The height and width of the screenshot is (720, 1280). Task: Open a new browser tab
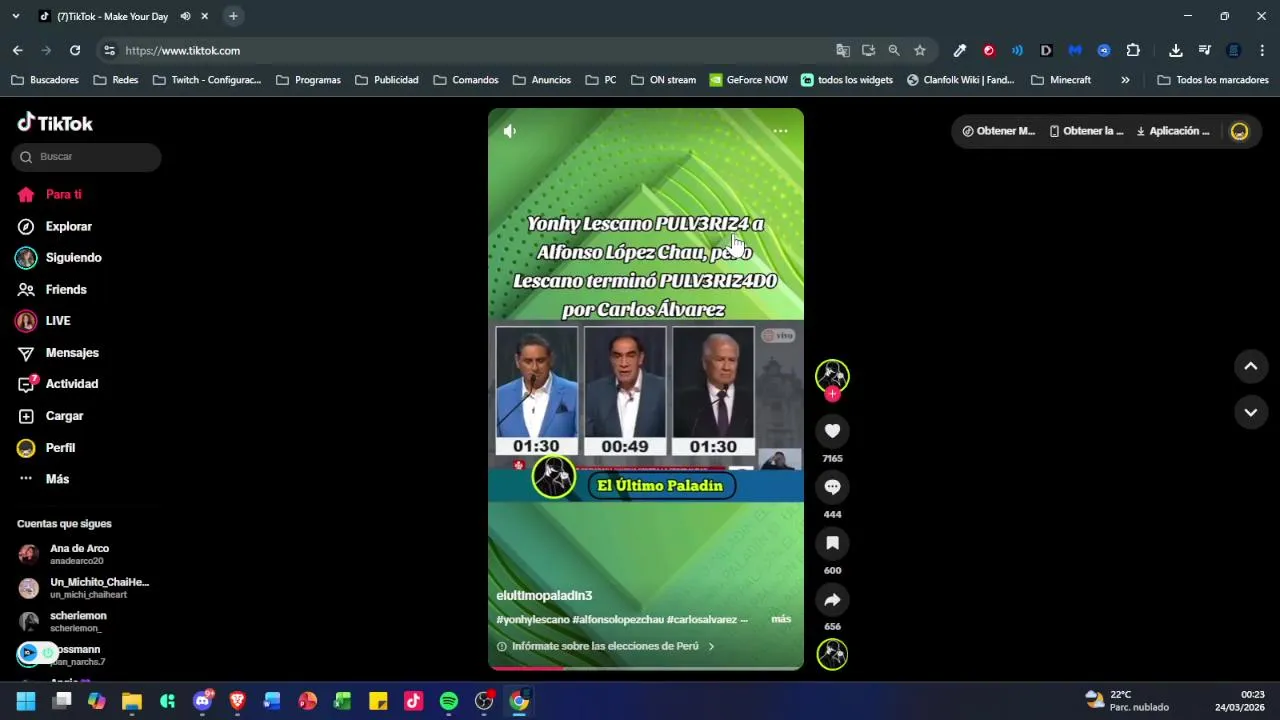point(233,16)
